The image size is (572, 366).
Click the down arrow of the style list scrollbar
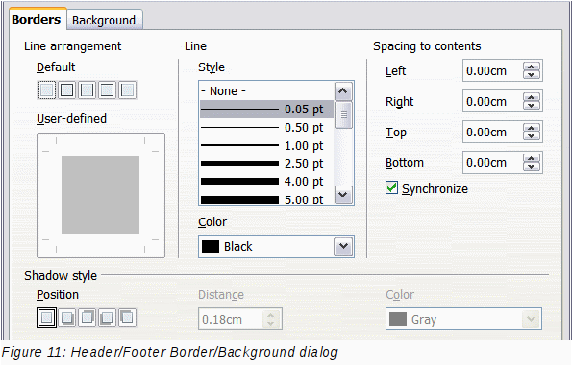point(343,194)
